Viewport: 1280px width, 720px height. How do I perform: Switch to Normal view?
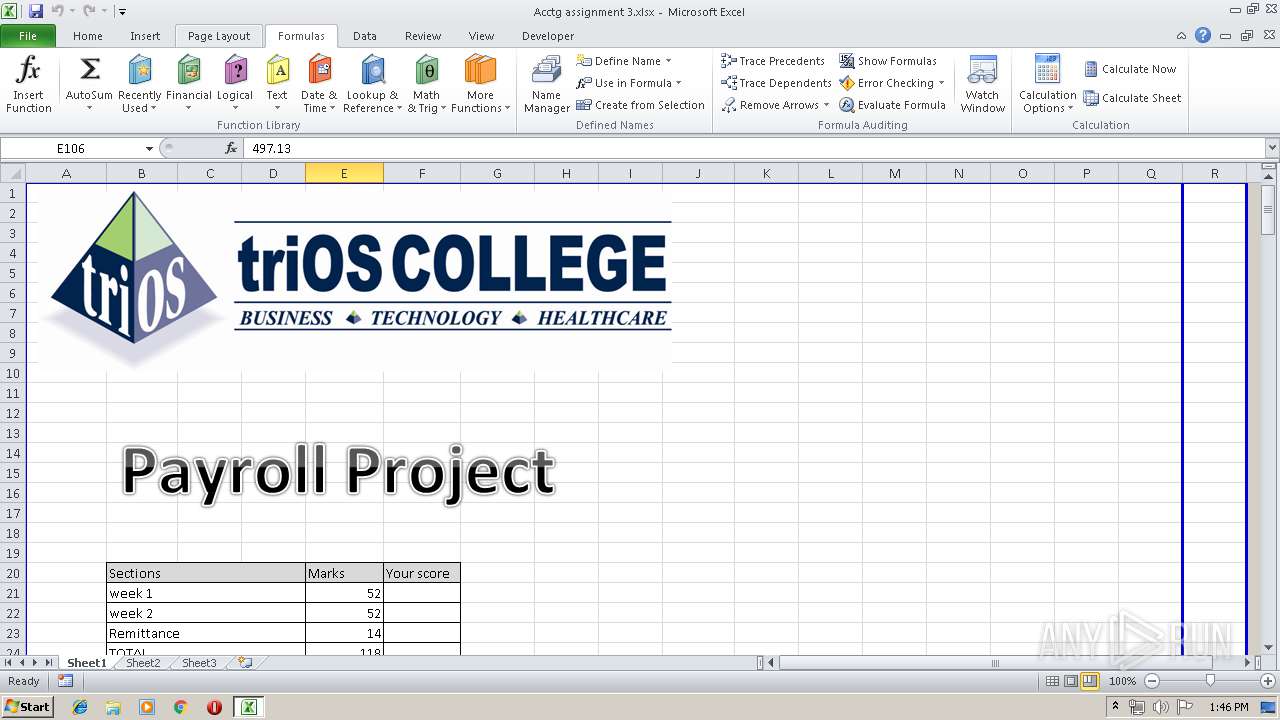1052,681
